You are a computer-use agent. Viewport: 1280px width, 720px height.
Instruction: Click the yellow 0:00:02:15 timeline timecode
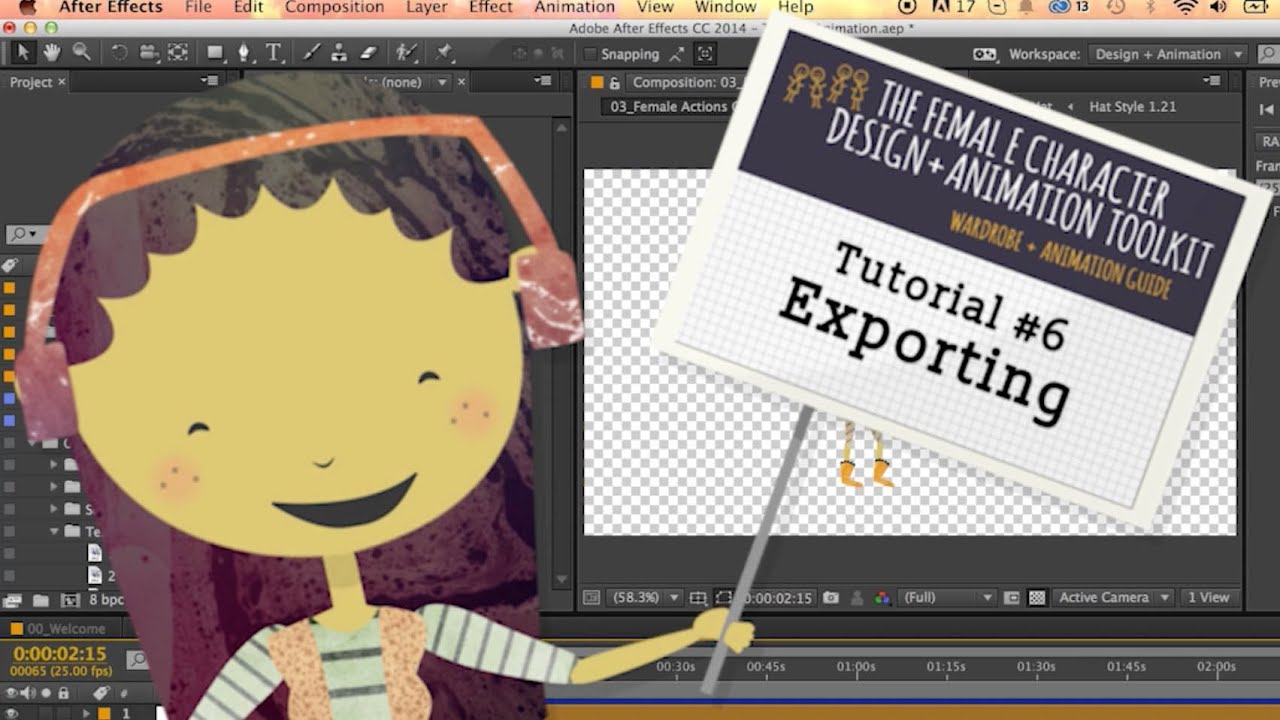[60, 654]
